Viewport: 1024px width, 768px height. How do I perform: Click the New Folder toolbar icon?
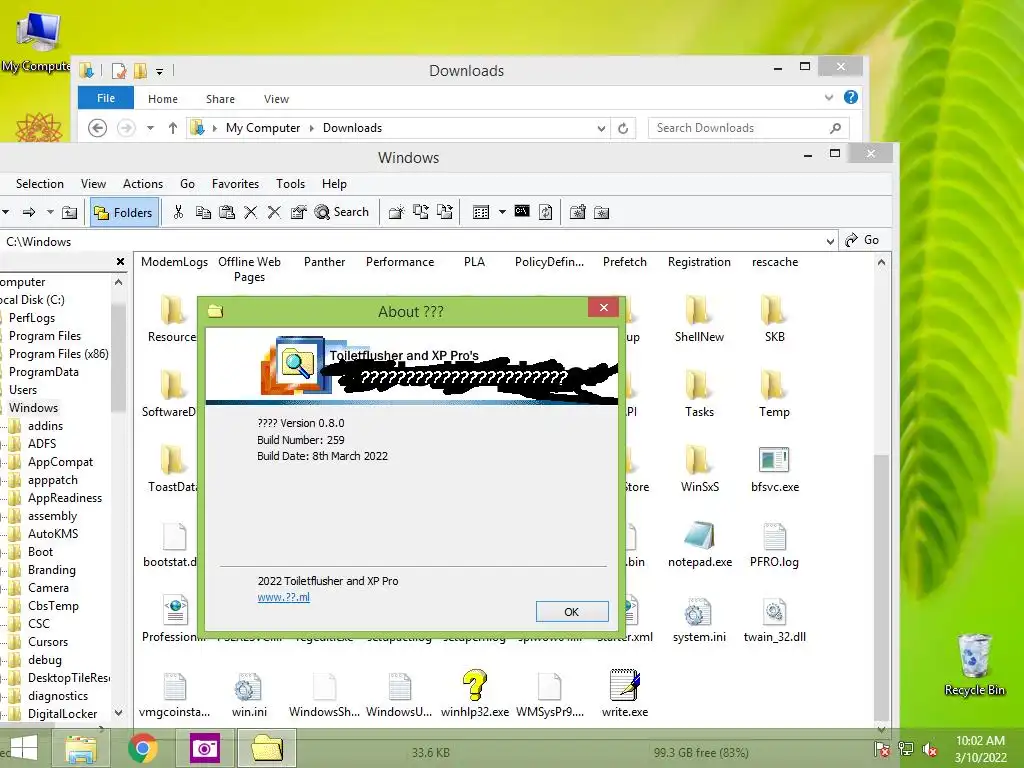396,212
